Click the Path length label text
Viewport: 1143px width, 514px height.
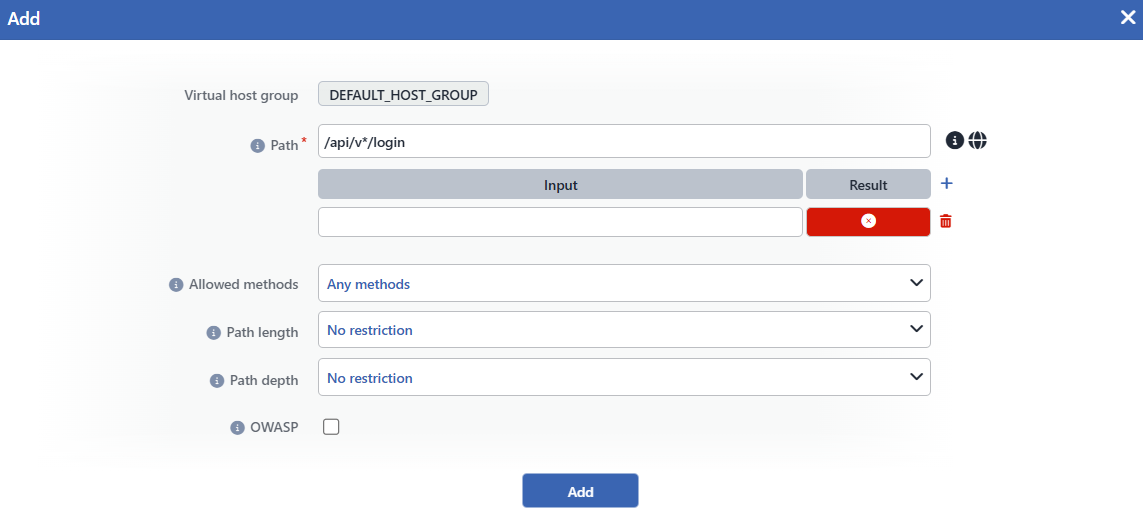(x=262, y=332)
